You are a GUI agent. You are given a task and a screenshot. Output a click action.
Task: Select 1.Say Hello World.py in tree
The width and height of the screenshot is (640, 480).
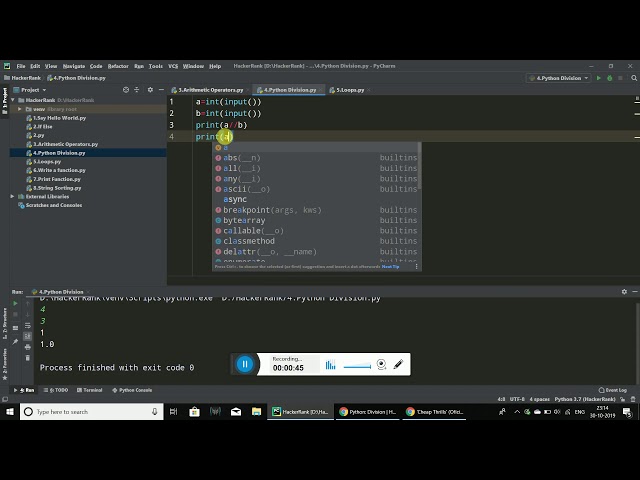59,118
